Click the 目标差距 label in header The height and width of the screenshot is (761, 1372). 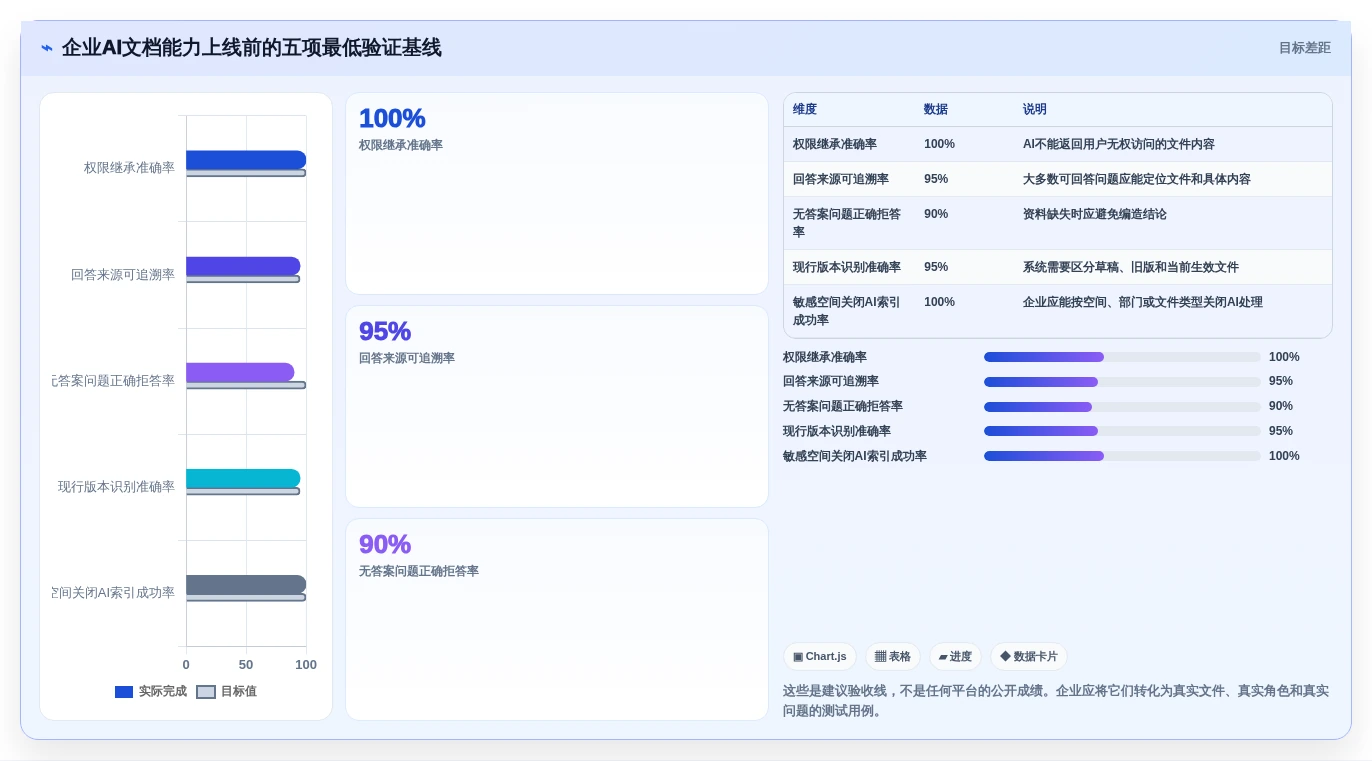[x=1304, y=48]
